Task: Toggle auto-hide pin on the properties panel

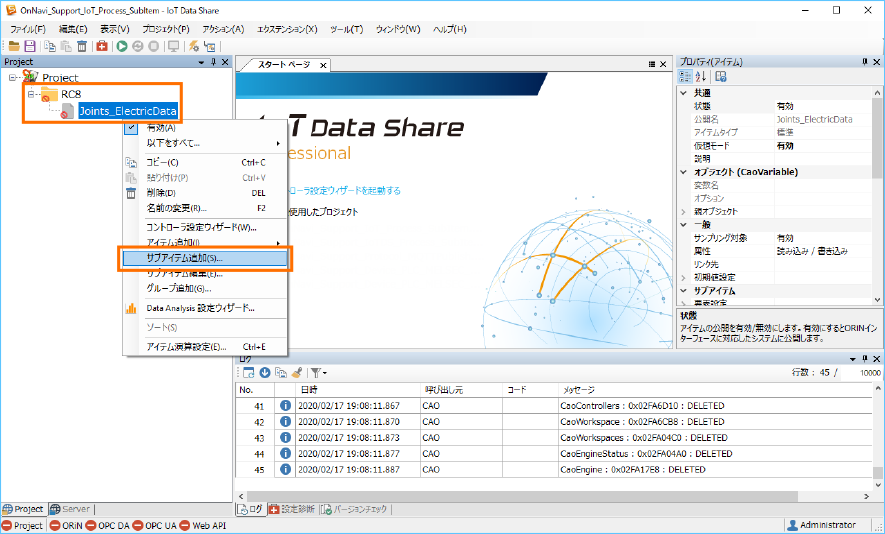Action: [x=864, y=62]
